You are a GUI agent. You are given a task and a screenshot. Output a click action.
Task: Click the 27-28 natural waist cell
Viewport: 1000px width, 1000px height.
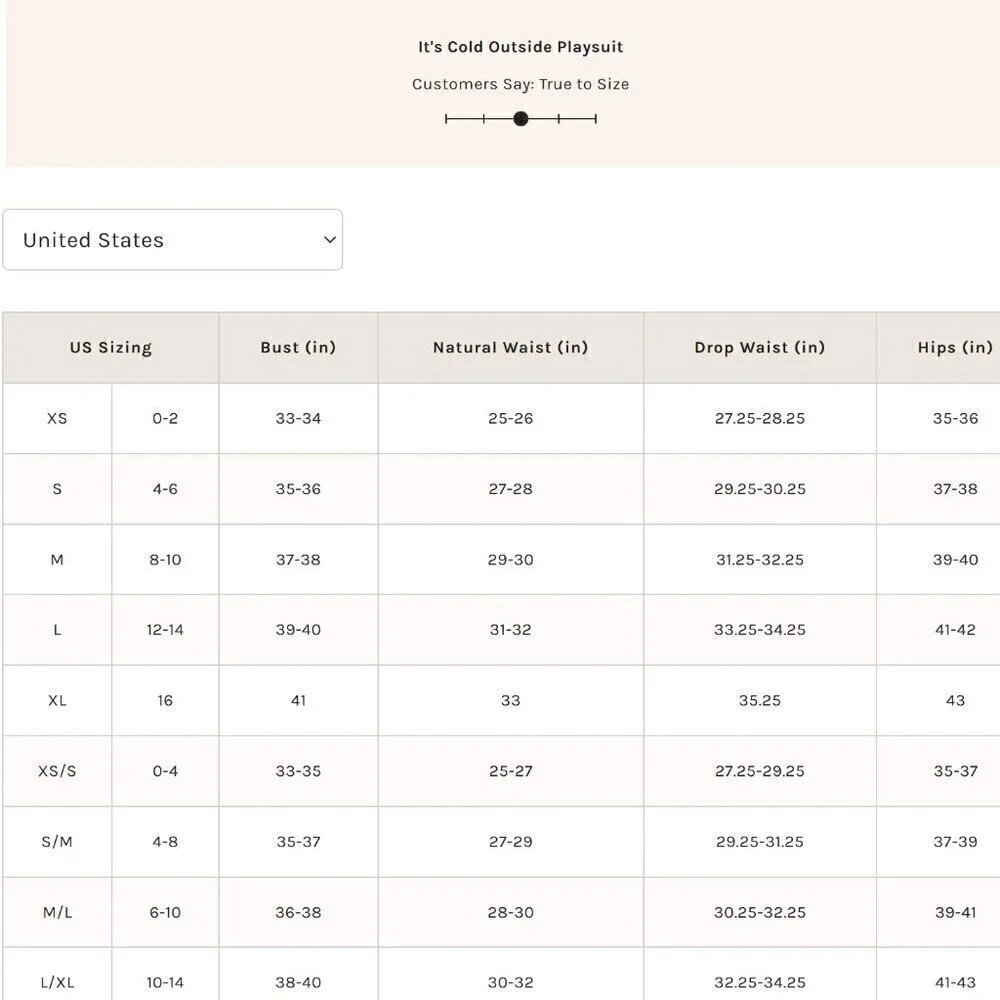[511, 489]
